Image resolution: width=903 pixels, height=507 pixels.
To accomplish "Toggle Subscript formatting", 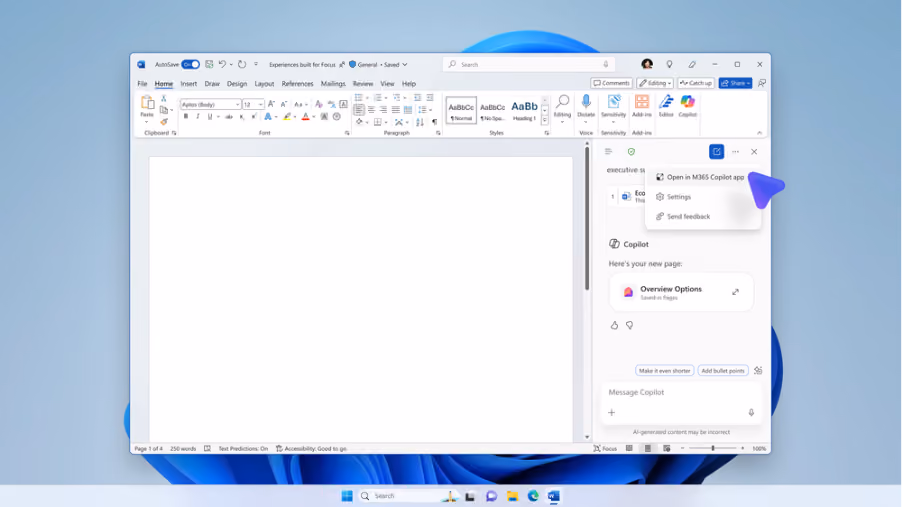I will coord(242,117).
